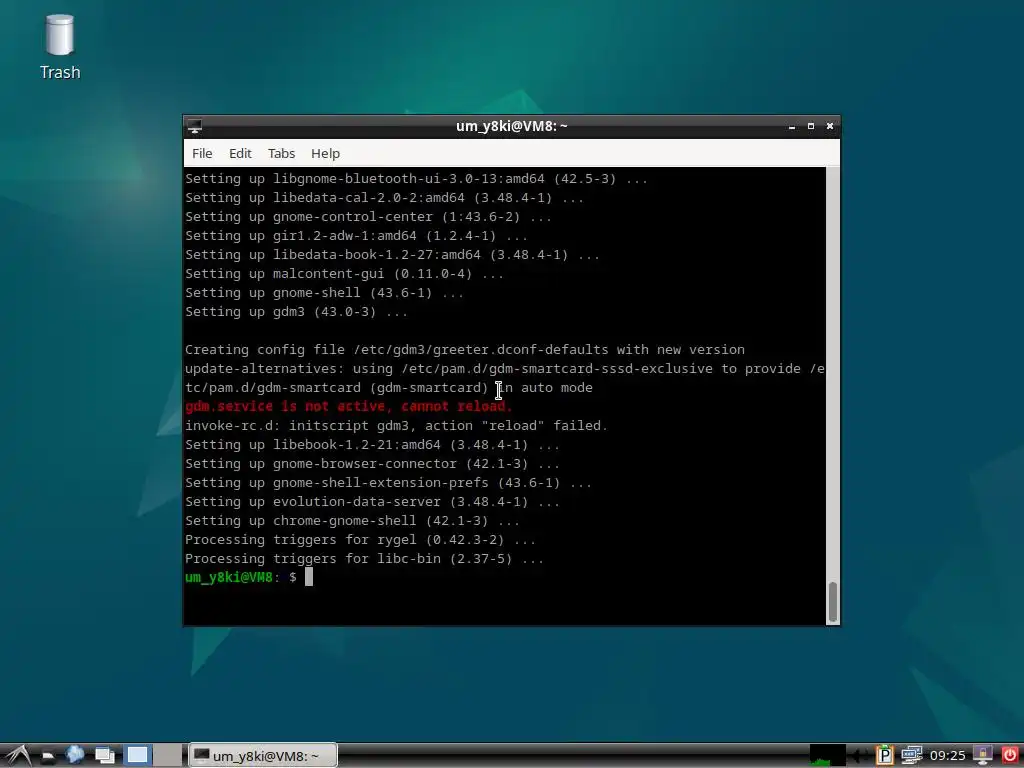Close the terminal window
This screenshot has width=1024, height=768.
click(x=830, y=126)
